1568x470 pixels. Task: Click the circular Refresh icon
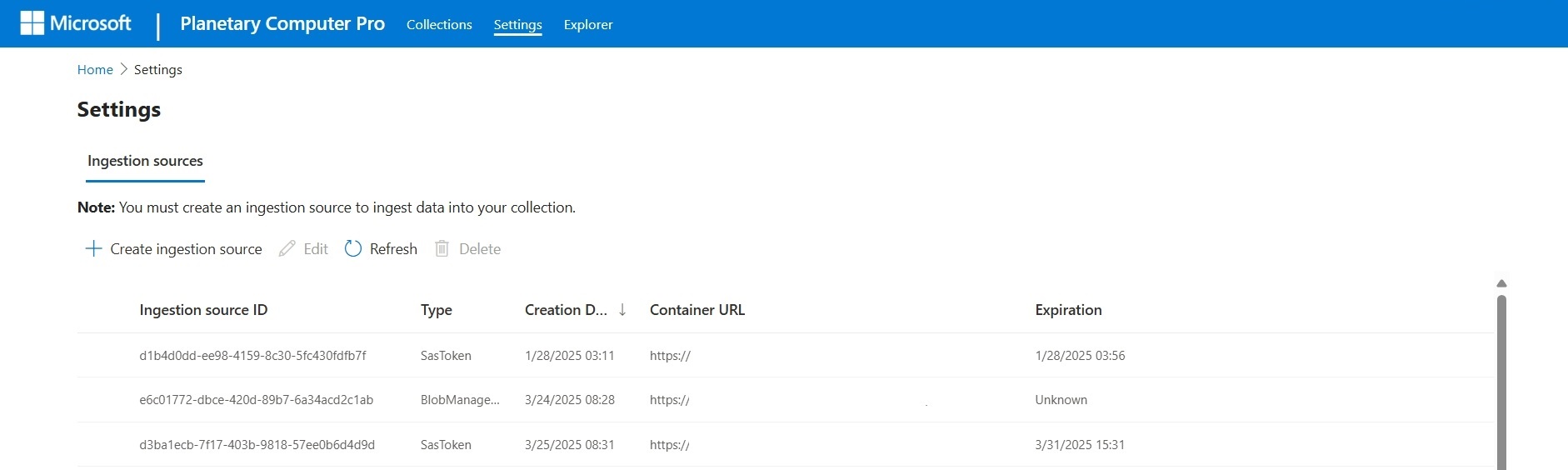(x=353, y=248)
